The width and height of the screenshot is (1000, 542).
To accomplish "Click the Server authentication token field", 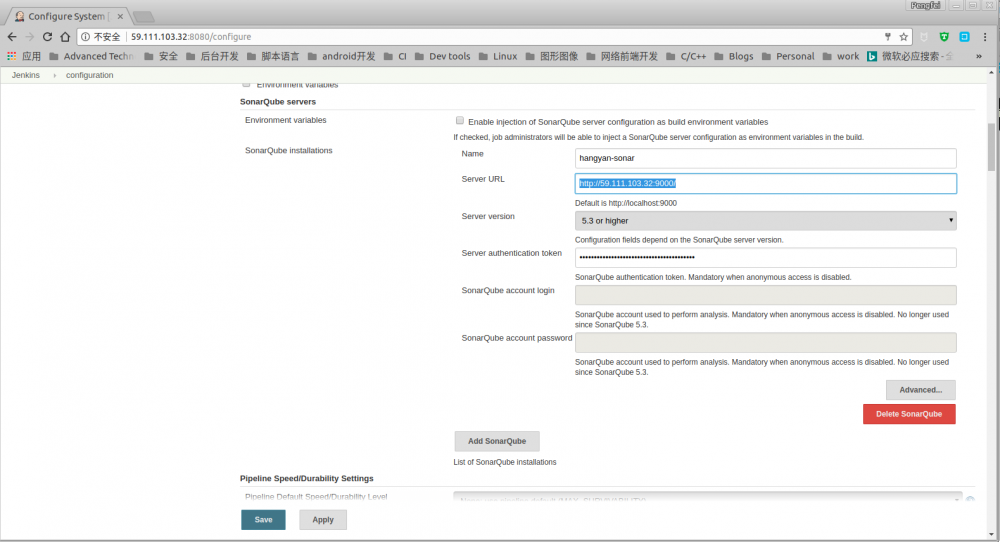I will [765, 258].
